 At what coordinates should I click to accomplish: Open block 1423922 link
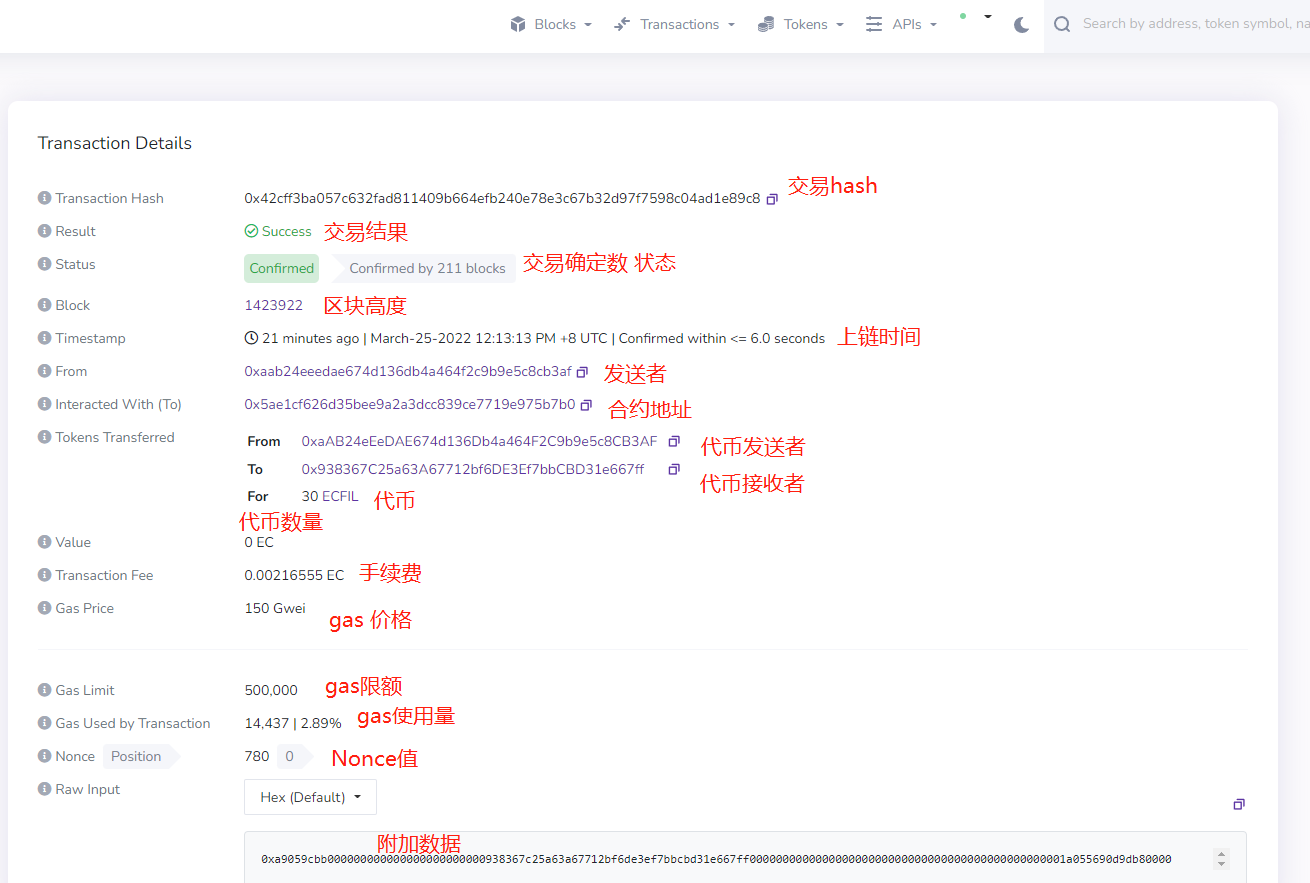click(273, 305)
